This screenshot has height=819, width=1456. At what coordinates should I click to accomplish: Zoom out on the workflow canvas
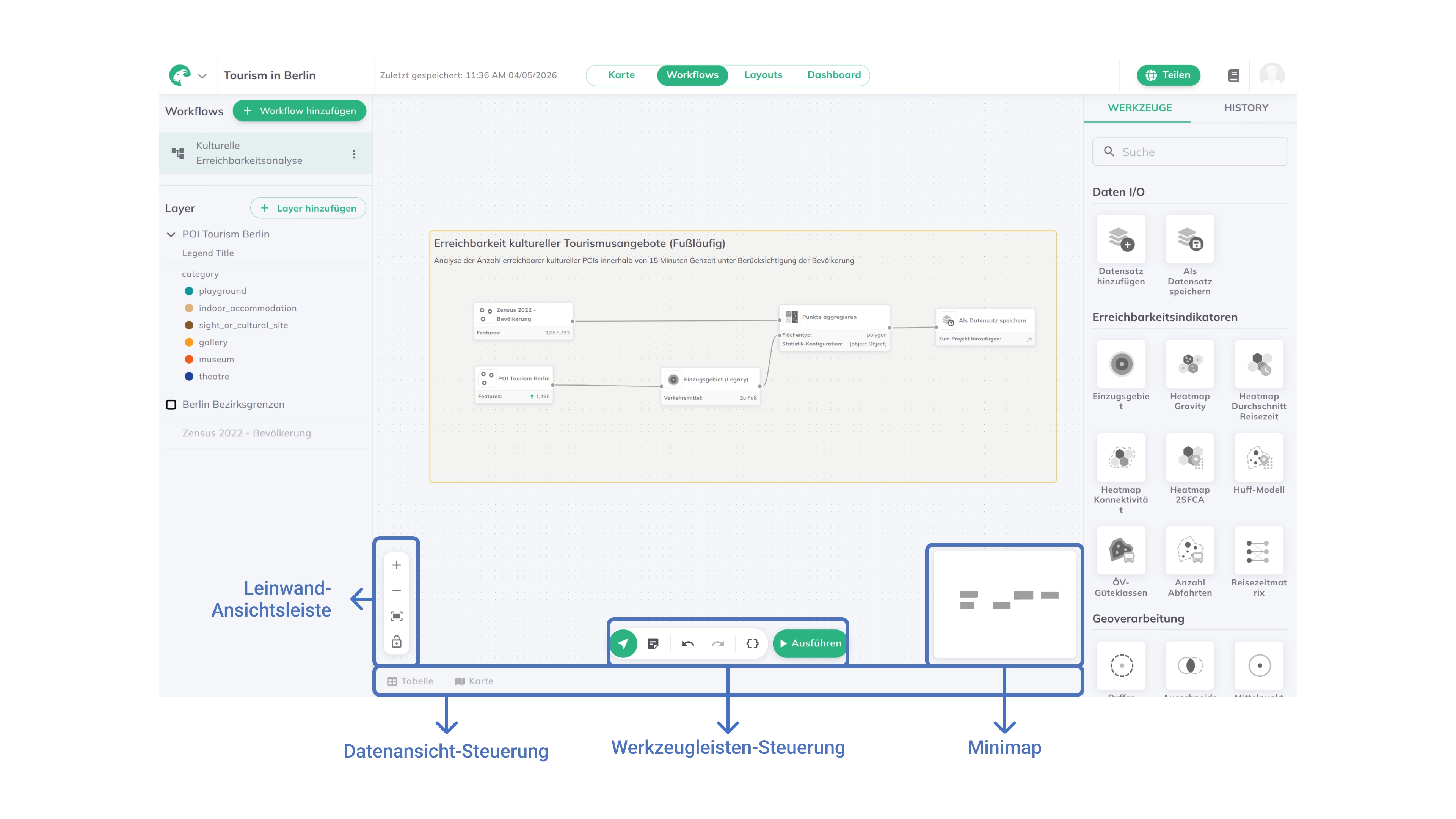tap(396, 591)
